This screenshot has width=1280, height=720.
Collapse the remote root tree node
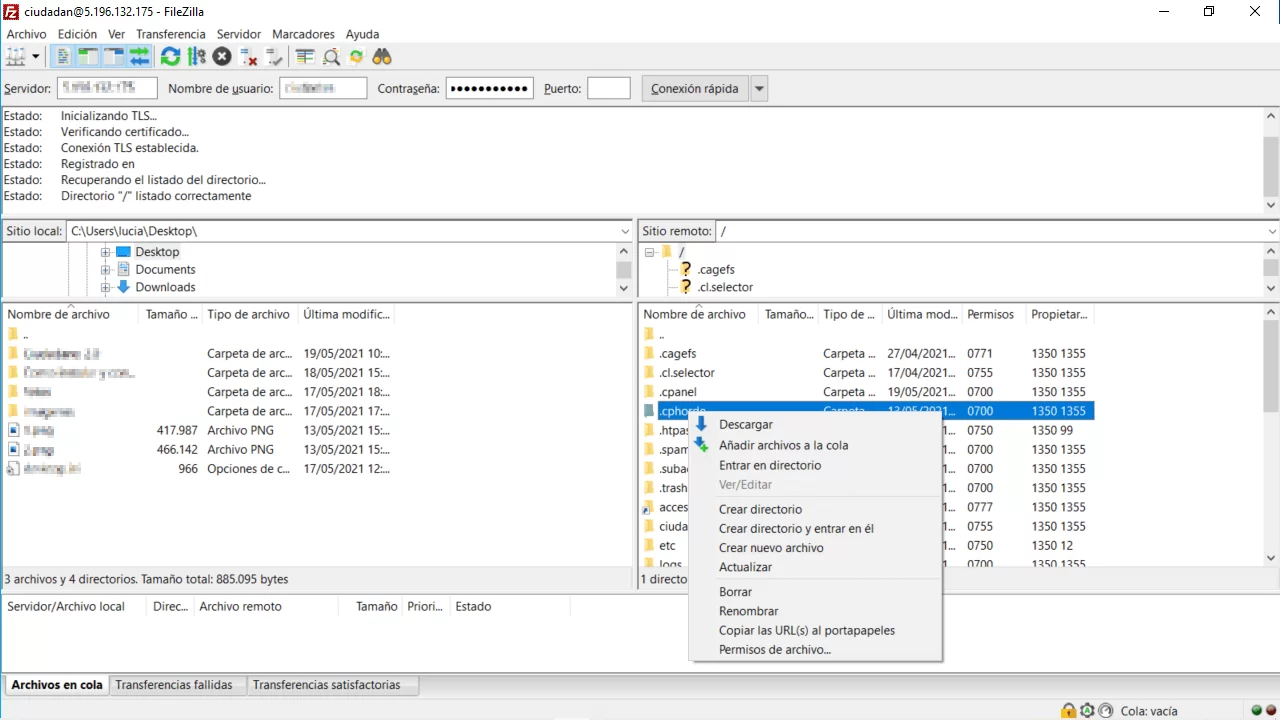click(x=649, y=252)
